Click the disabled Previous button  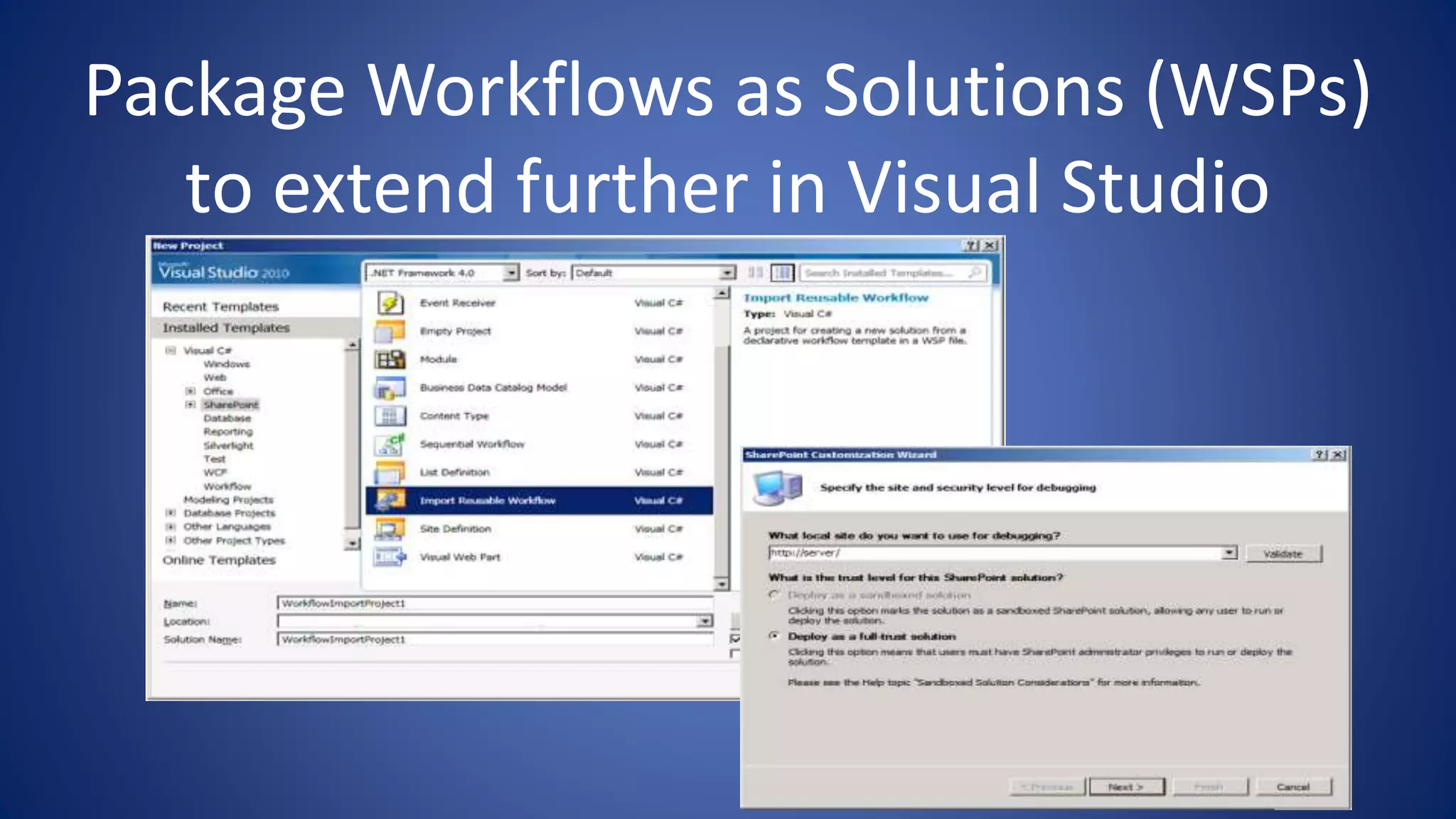pos(1046,787)
